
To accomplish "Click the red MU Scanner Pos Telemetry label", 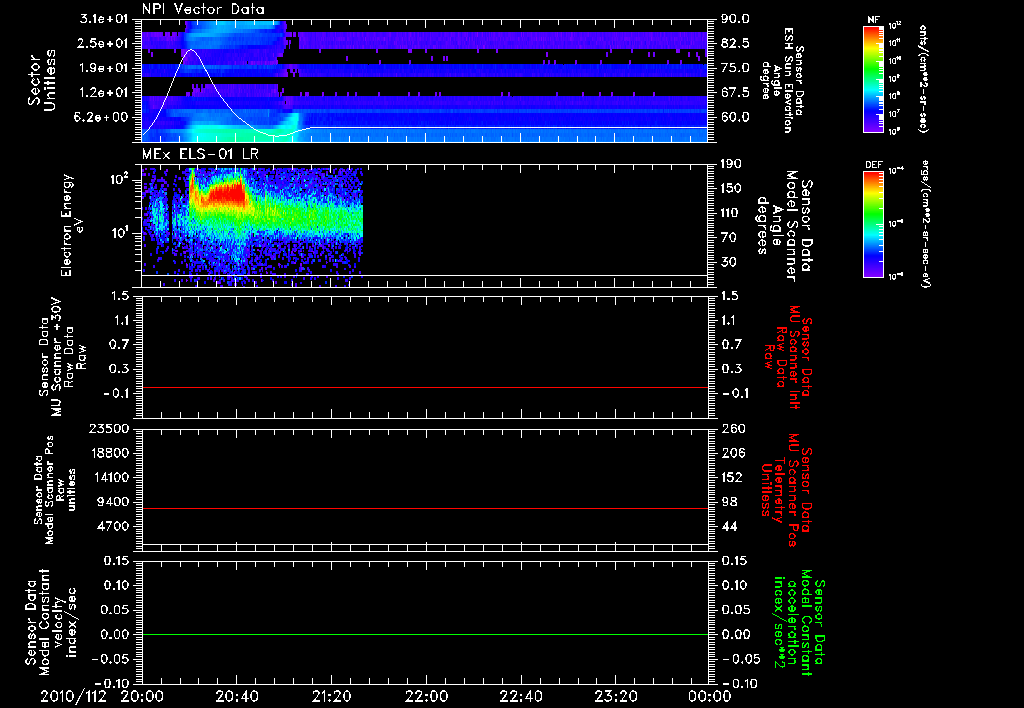I will point(786,490).
